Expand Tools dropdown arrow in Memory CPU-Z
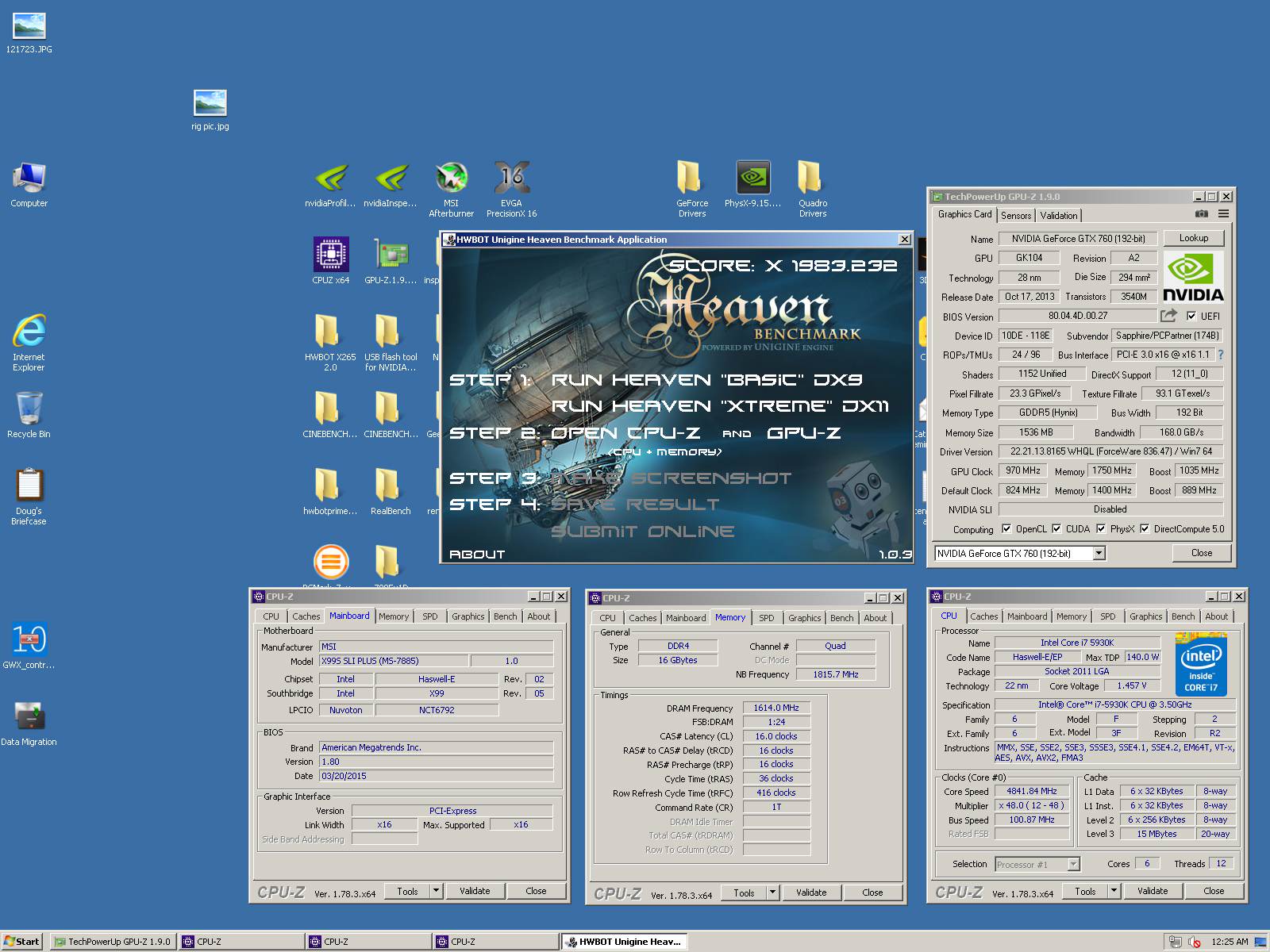Screen dimensions: 1270x952 click(772, 892)
